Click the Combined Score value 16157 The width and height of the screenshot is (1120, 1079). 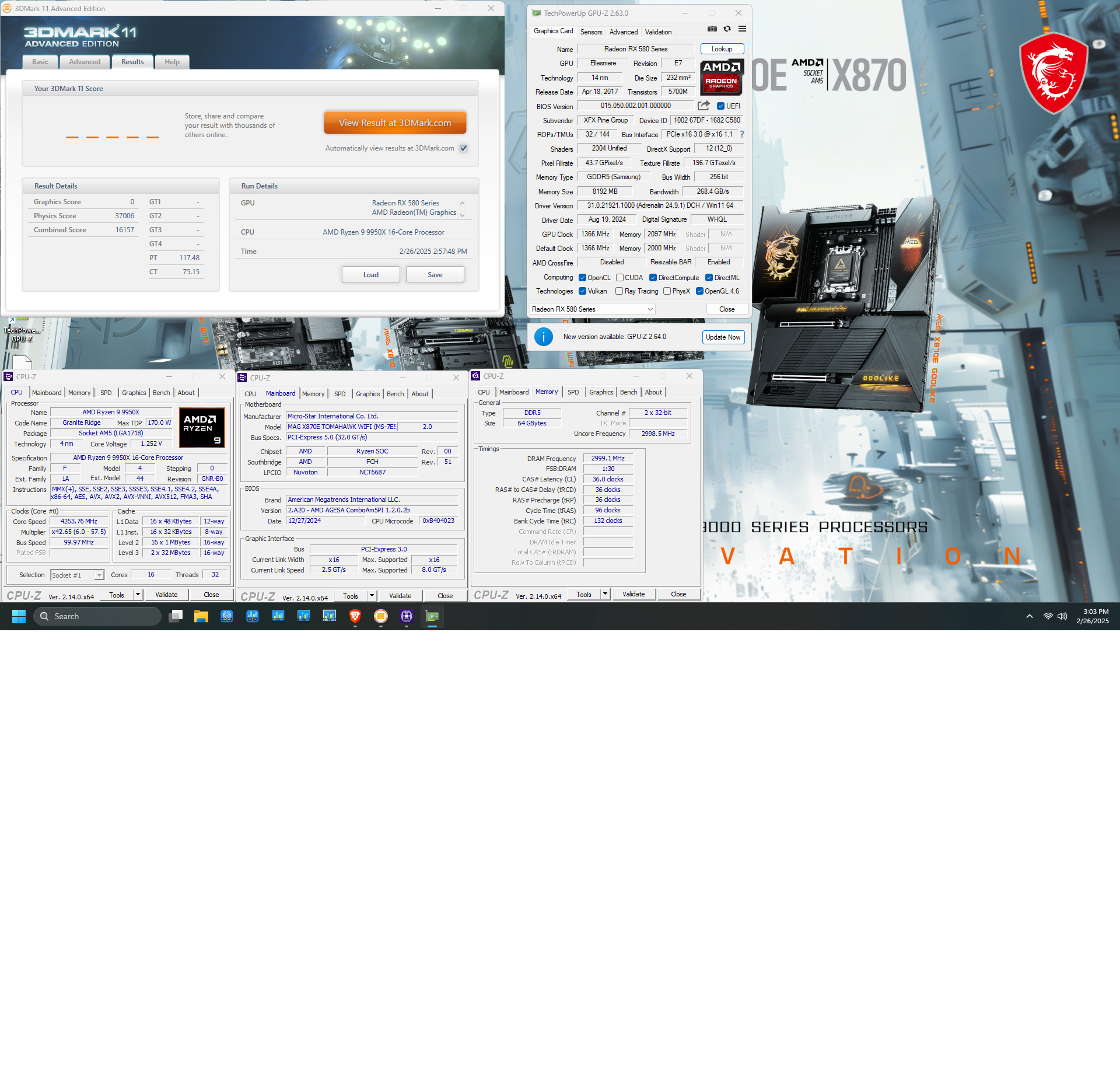tap(124, 230)
